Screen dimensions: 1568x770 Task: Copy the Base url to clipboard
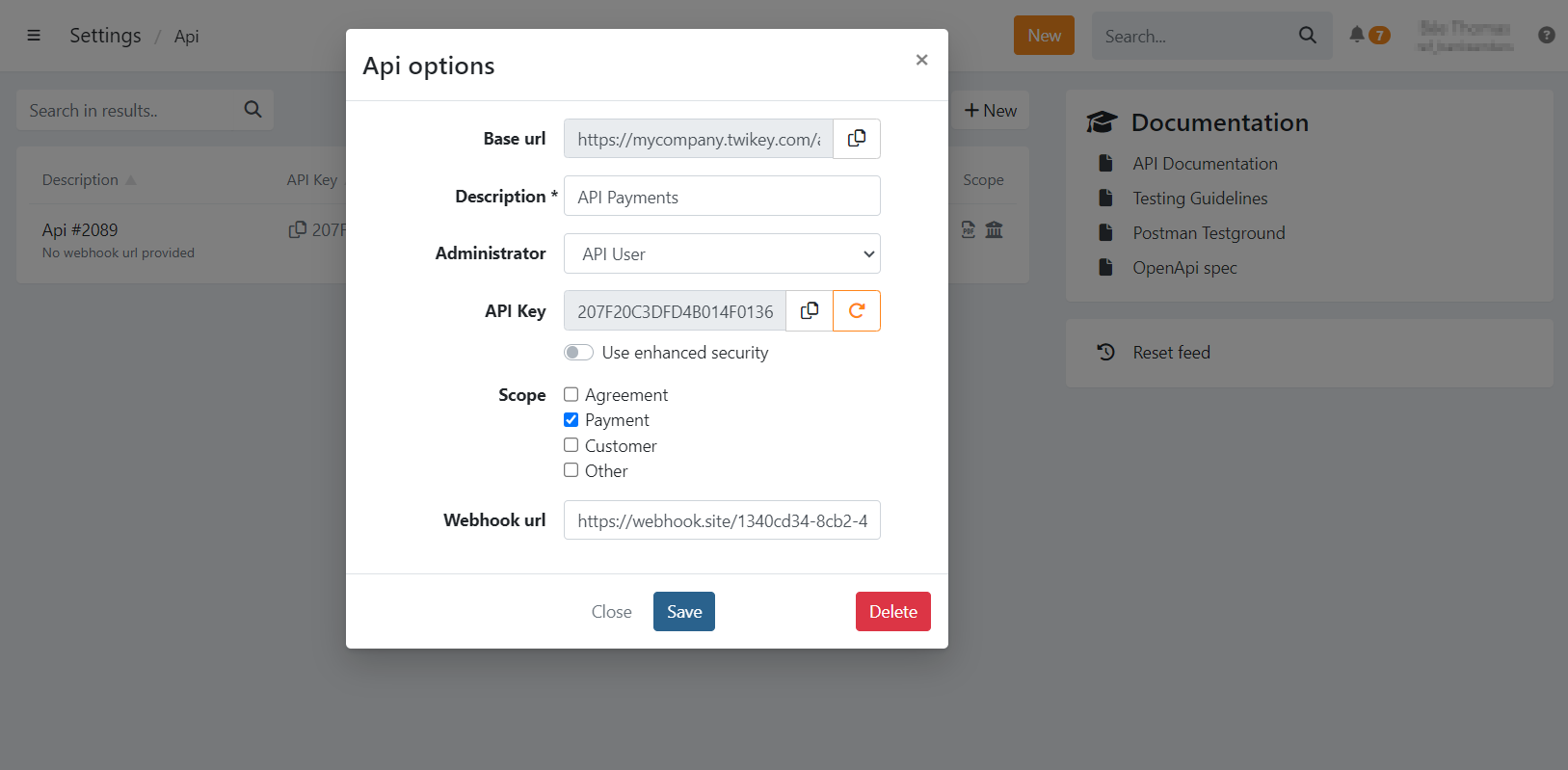click(x=856, y=139)
